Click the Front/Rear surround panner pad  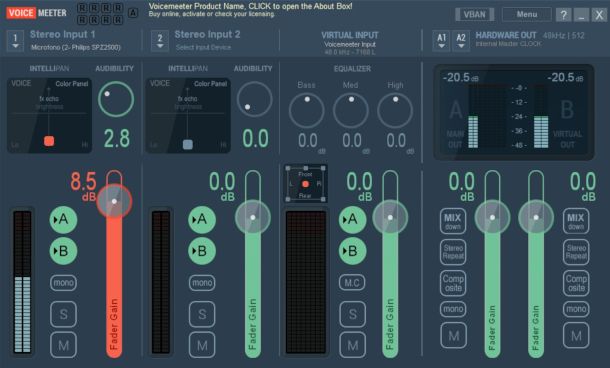click(305, 183)
